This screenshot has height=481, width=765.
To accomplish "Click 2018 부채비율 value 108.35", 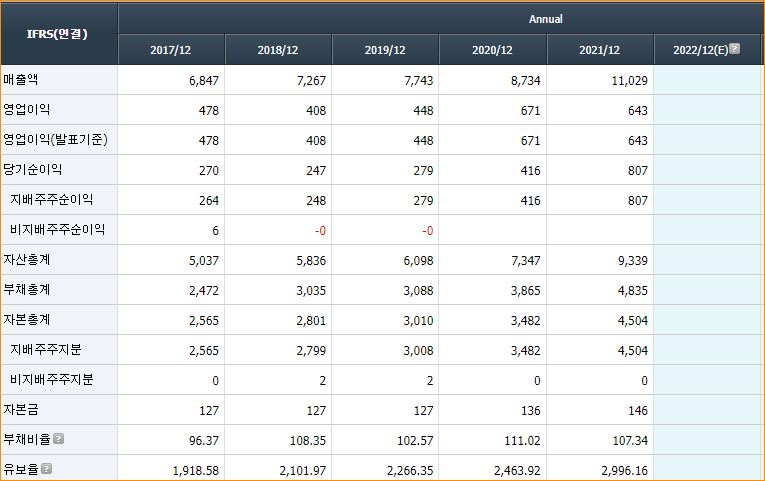I will [308, 441].
